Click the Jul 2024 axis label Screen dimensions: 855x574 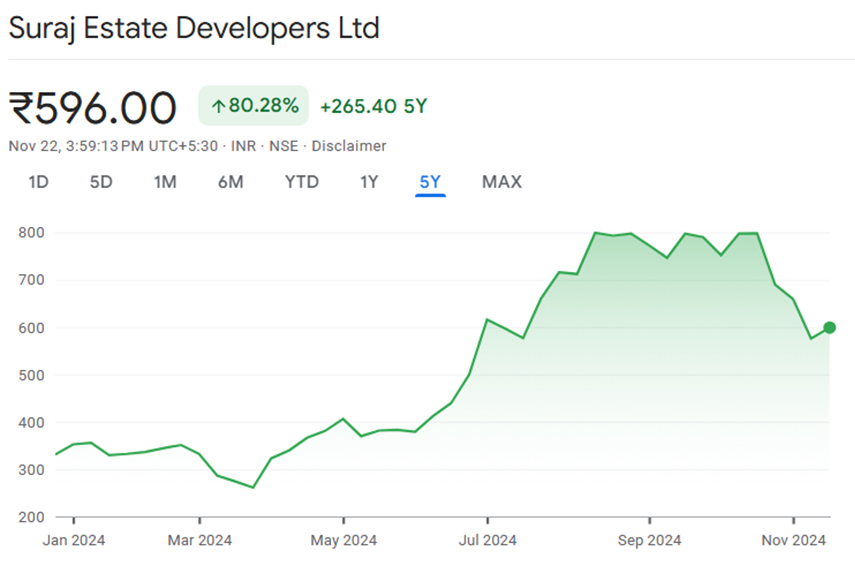(487, 540)
